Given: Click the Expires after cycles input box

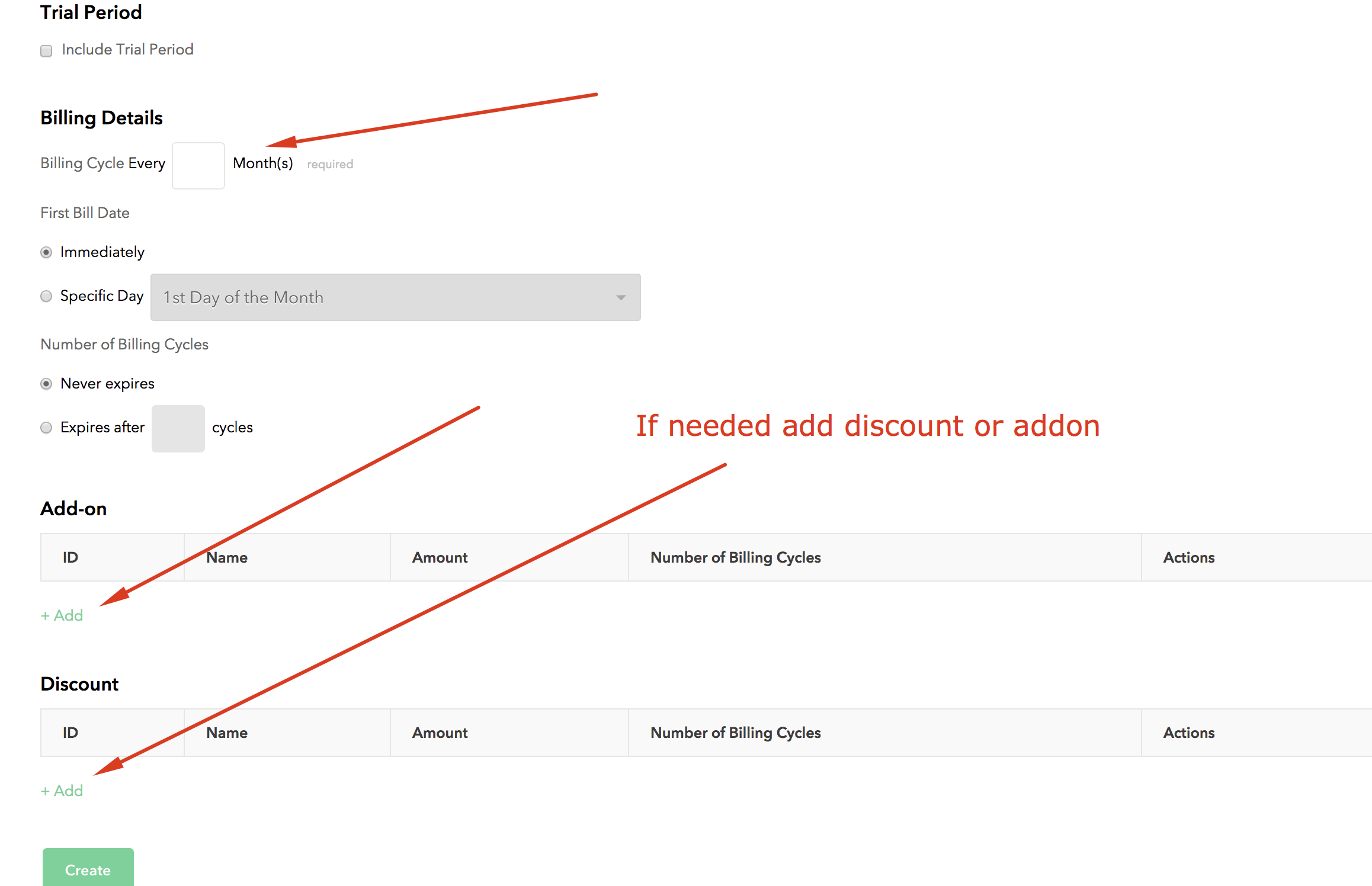Looking at the screenshot, I should click(x=178, y=429).
